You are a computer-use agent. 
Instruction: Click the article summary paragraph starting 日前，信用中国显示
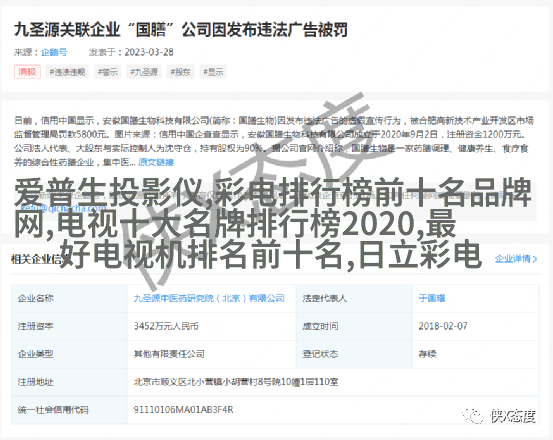tap(274, 141)
